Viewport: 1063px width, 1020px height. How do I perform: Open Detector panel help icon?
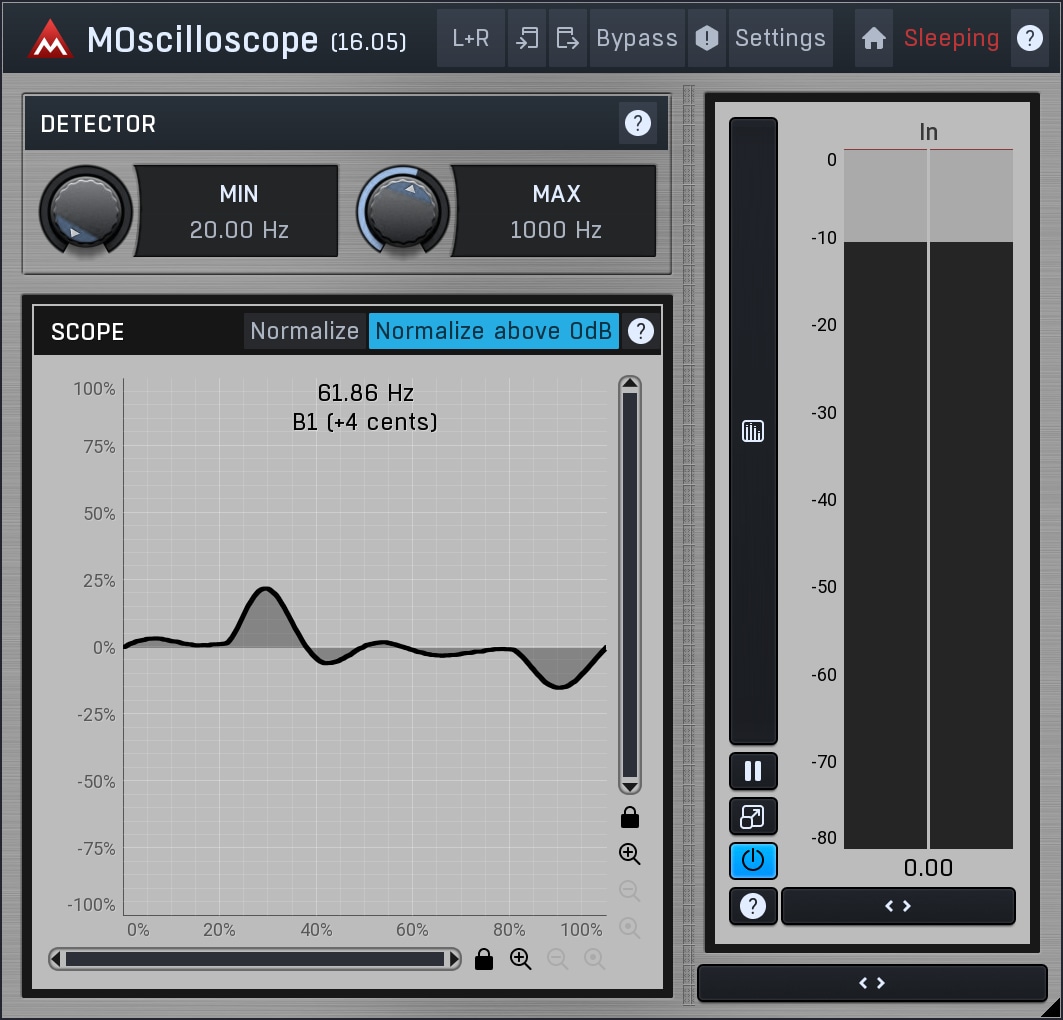[x=637, y=123]
